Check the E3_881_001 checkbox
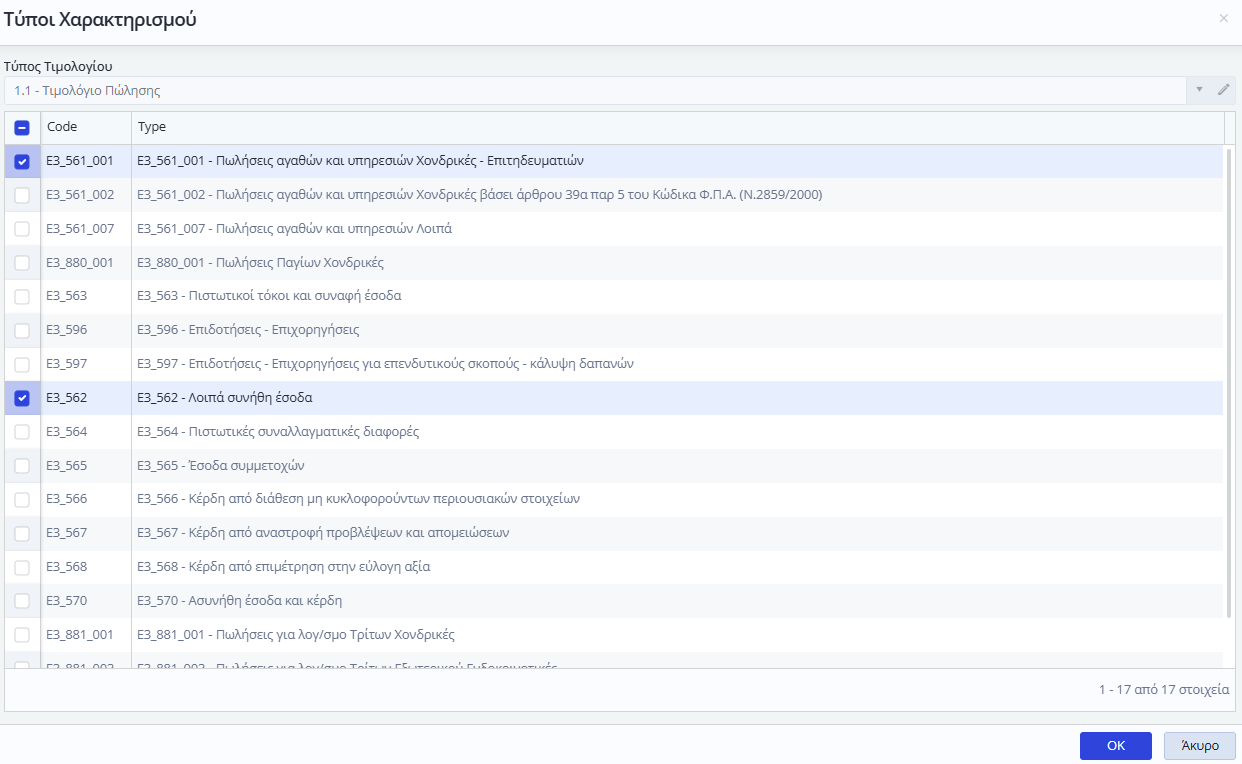Image resolution: width=1242 pixels, height=764 pixels. 22,635
